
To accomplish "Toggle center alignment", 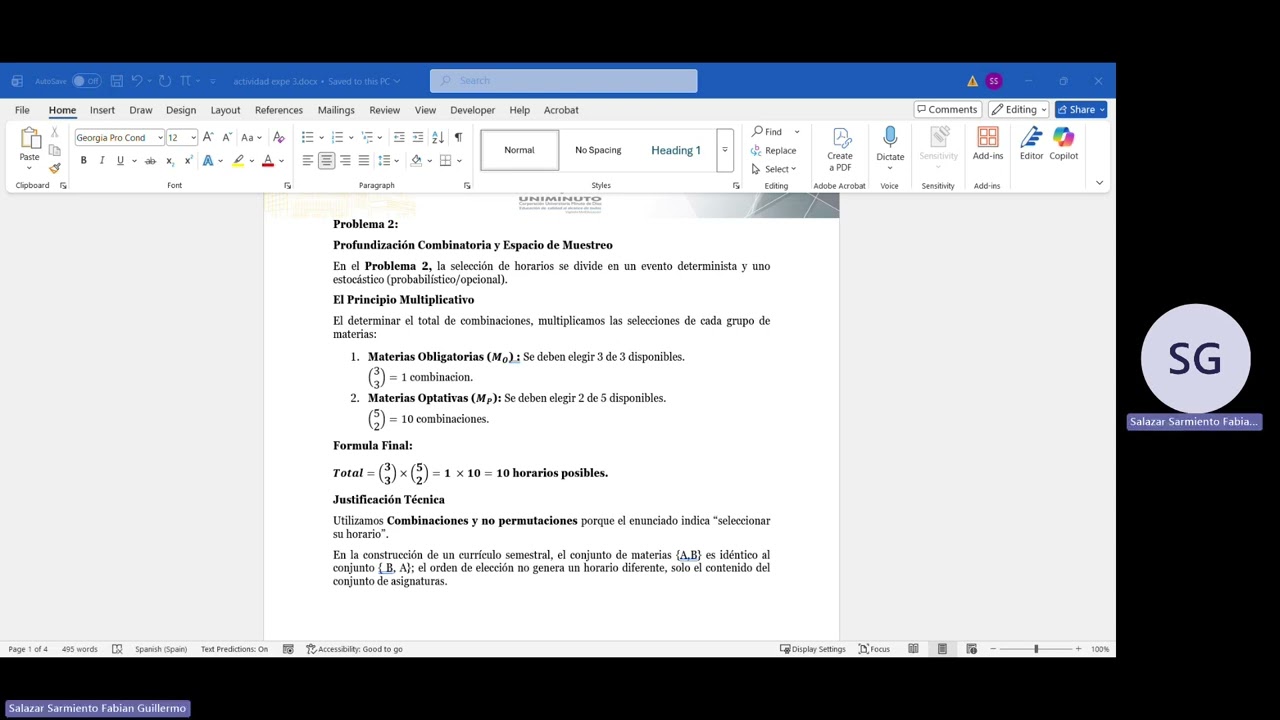I will [x=326, y=160].
